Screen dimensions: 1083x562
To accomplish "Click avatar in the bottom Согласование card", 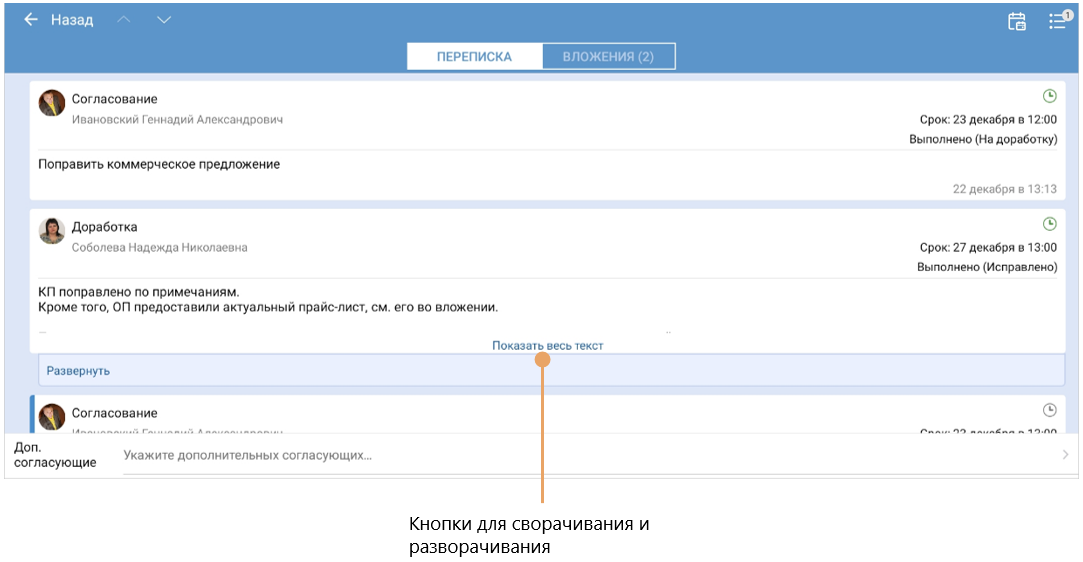I will (52, 416).
